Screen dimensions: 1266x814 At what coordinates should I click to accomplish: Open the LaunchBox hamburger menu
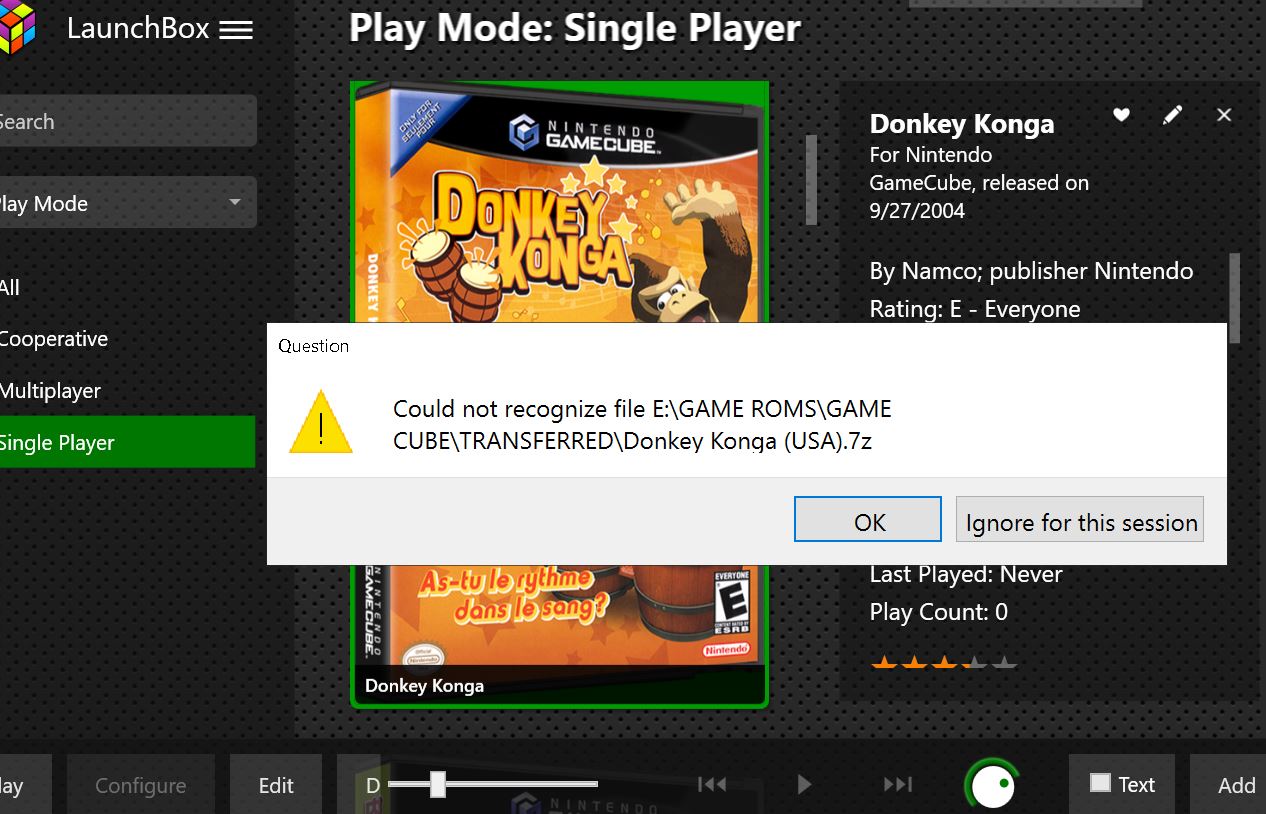[x=236, y=30]
